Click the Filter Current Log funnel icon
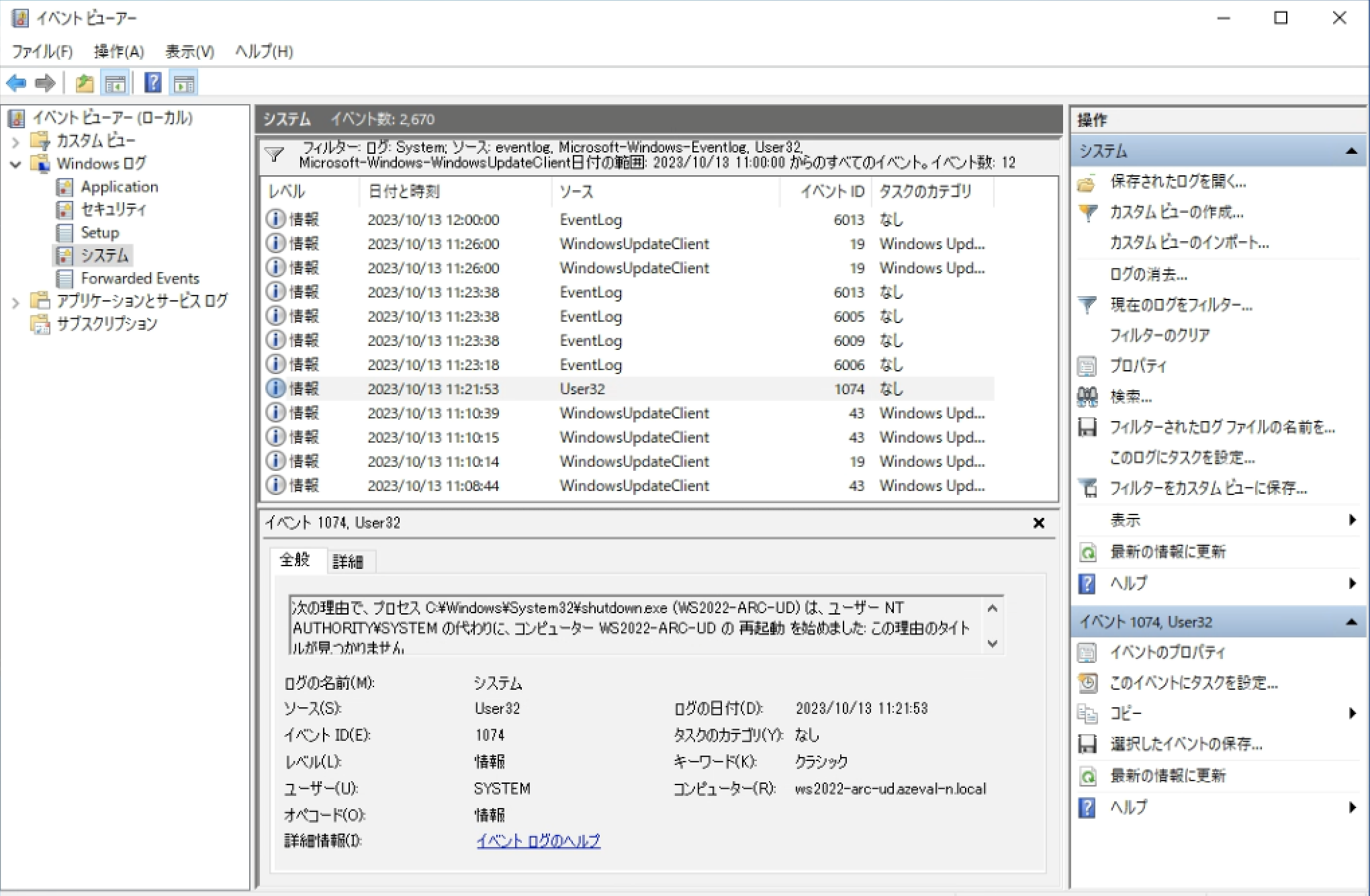 pyautogui.click(x=1087, y=306)
